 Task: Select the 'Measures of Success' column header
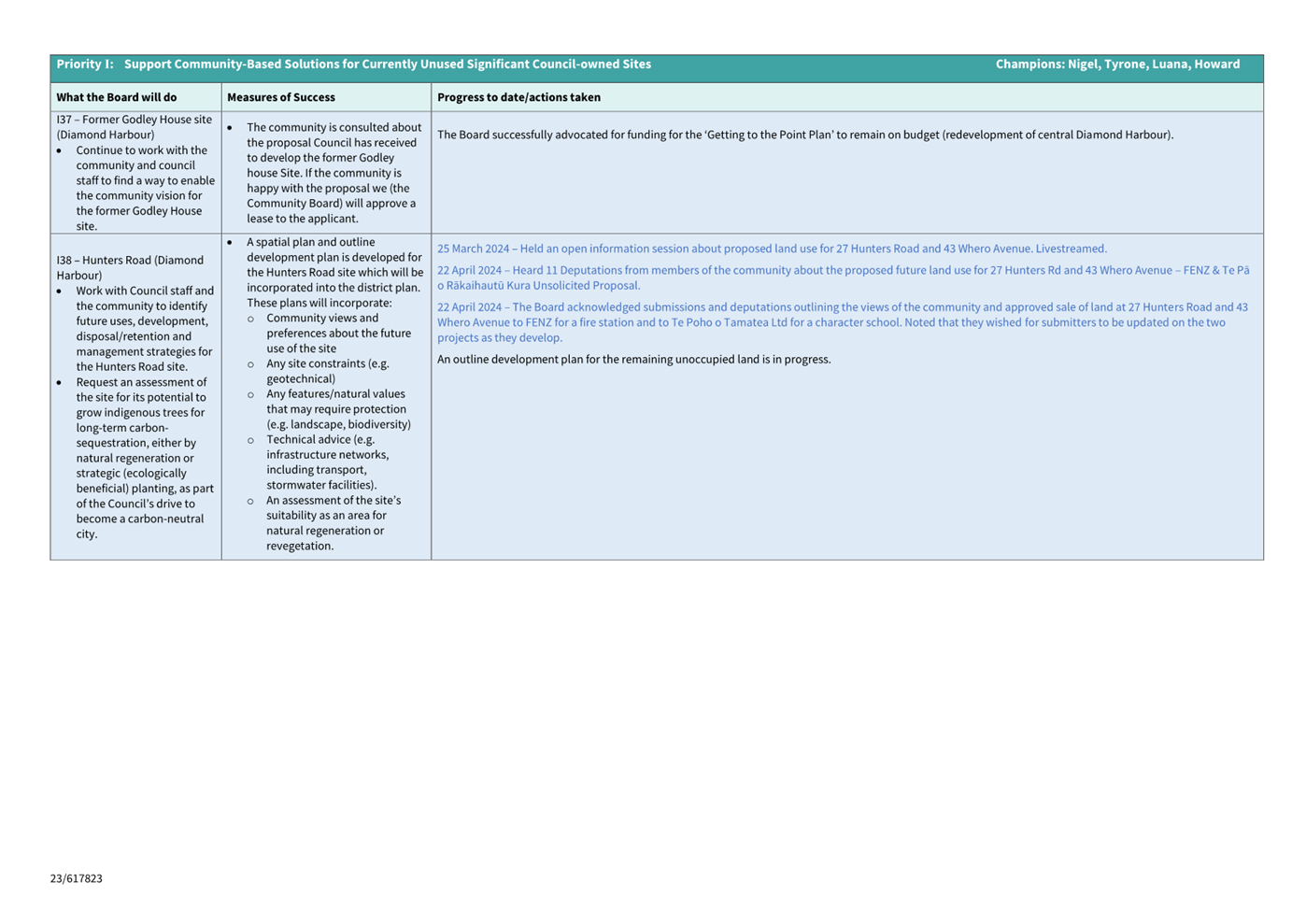point(280,97)
